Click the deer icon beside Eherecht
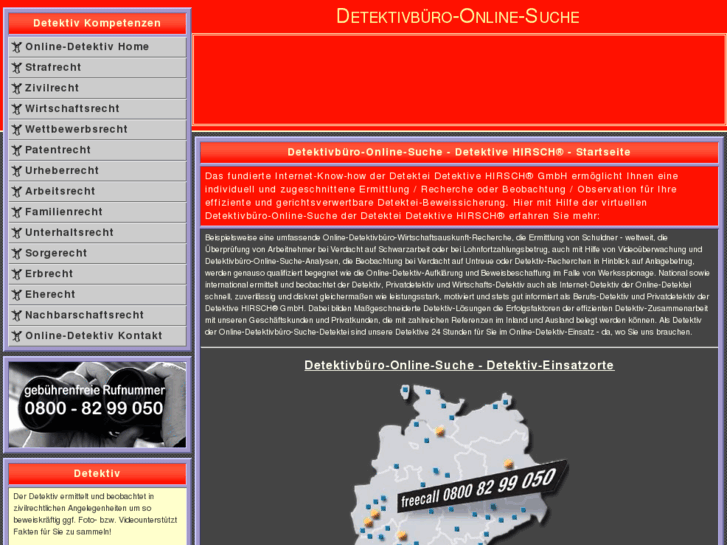The width and height of the screenshot is (727, 545). (17, 295)
